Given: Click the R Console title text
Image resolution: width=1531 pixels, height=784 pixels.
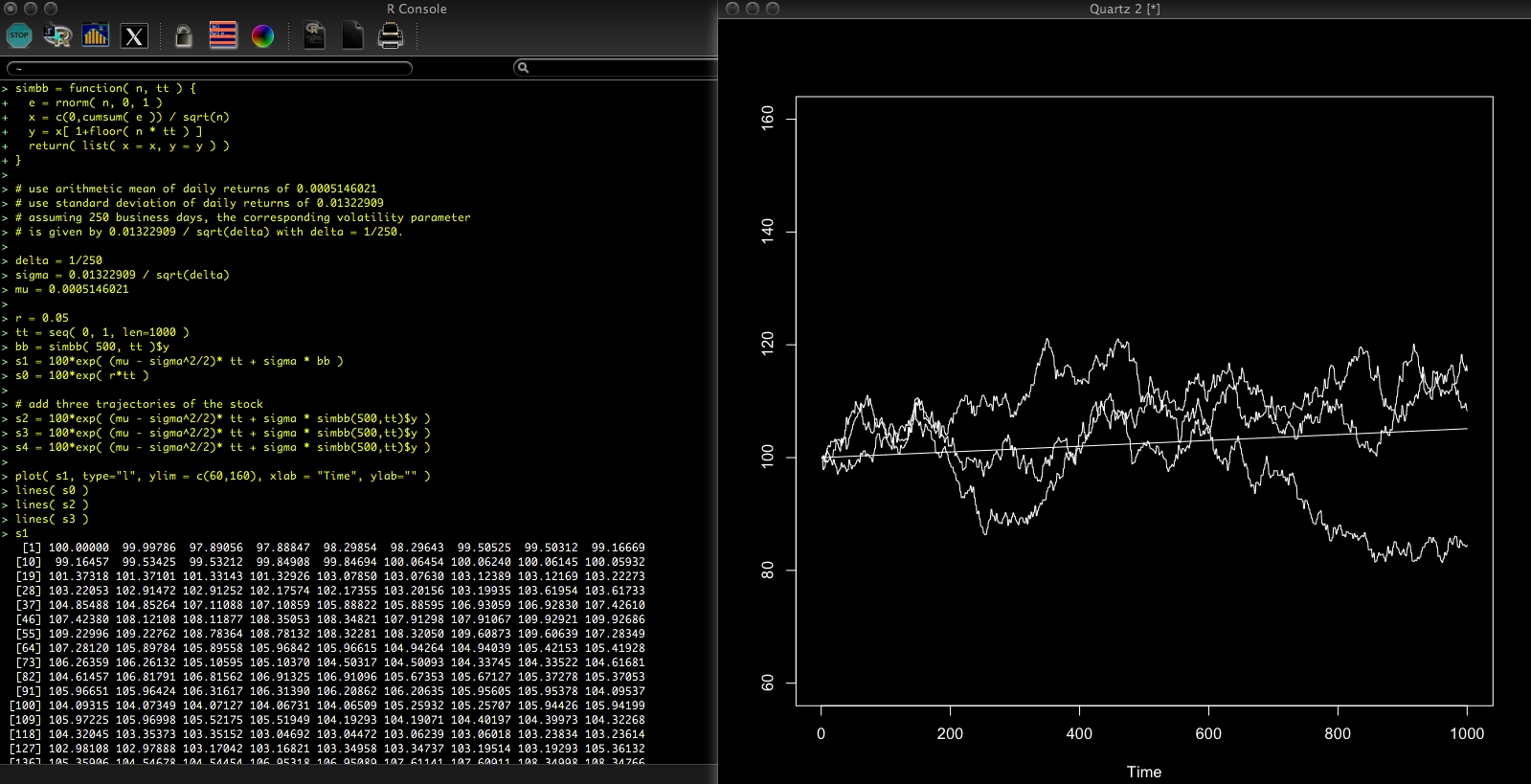Looking at the screenshot, I should point(417,9).
